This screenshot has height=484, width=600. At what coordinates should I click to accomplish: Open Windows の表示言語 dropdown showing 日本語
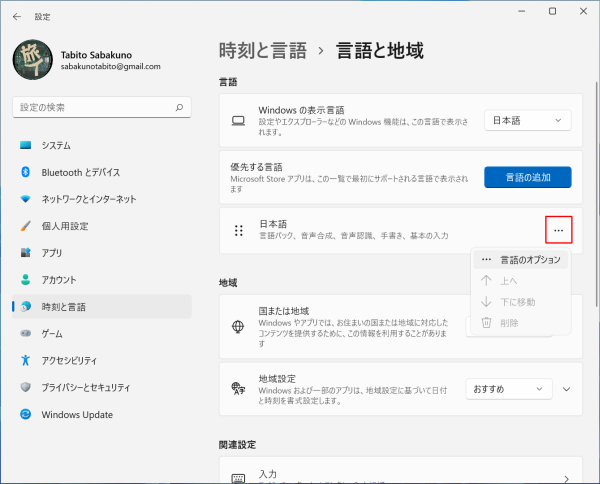coord(528,121)
